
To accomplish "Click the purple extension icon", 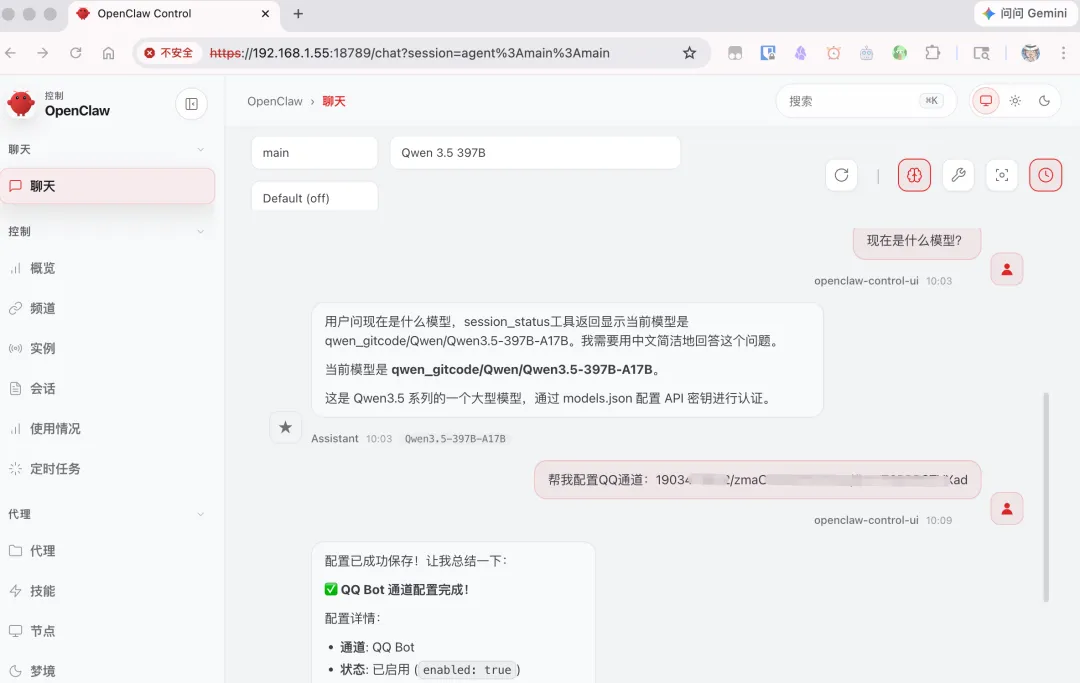I will (x=800, y=53).
